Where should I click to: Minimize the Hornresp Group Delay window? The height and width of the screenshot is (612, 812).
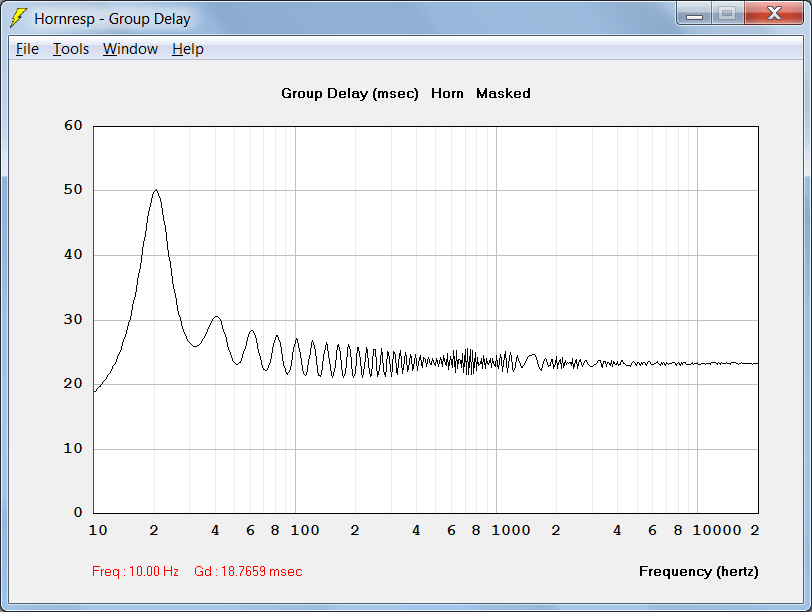click(694, 13)
